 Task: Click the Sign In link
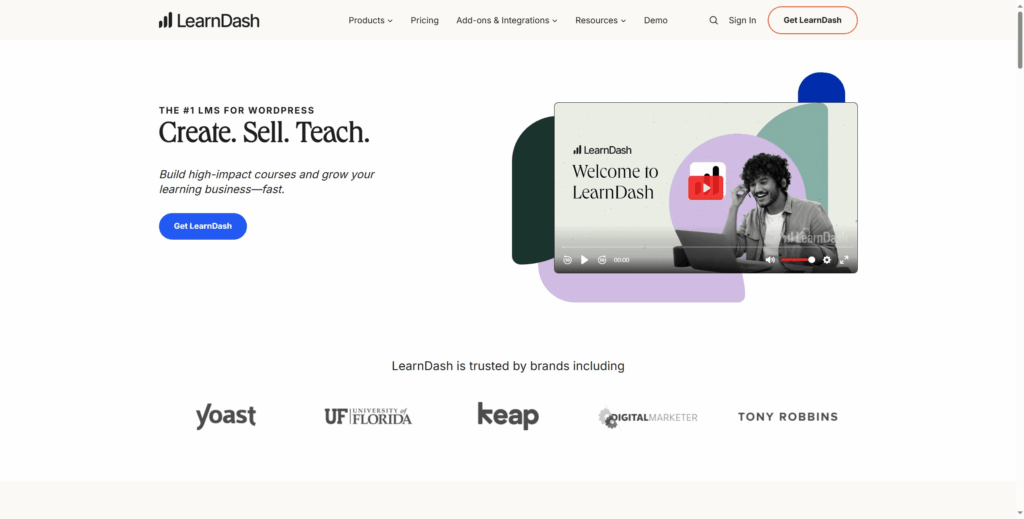pos(742,20)
